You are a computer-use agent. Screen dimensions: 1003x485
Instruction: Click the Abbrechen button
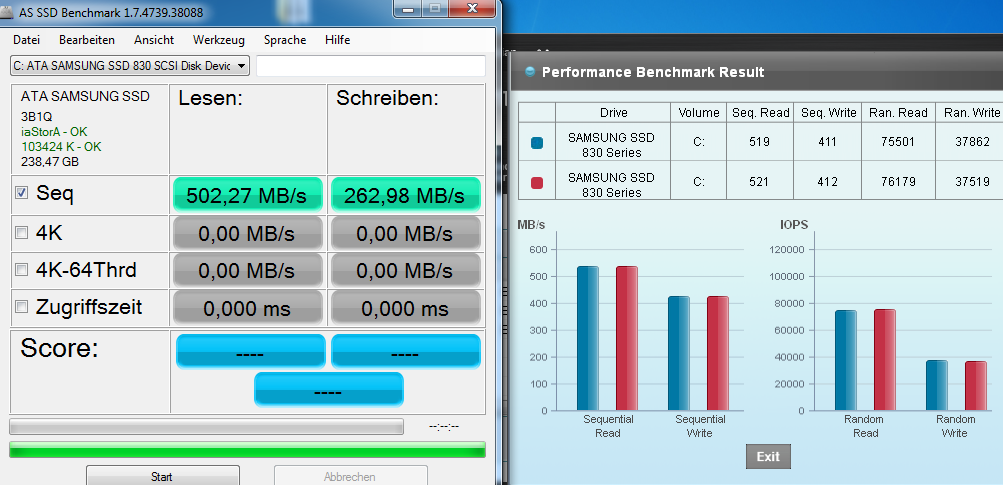350,475
